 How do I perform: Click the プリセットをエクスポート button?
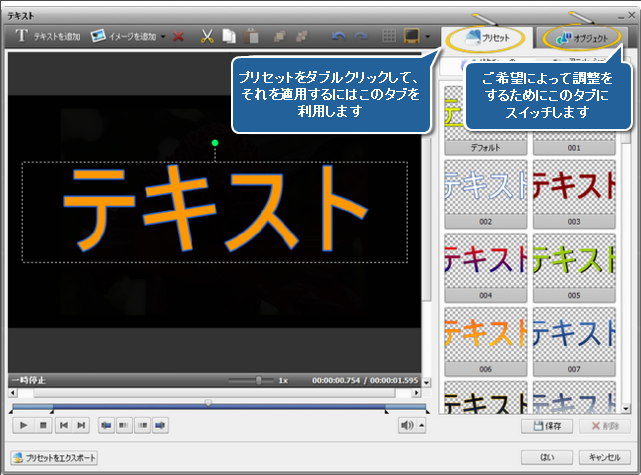[x=55, y=457]
